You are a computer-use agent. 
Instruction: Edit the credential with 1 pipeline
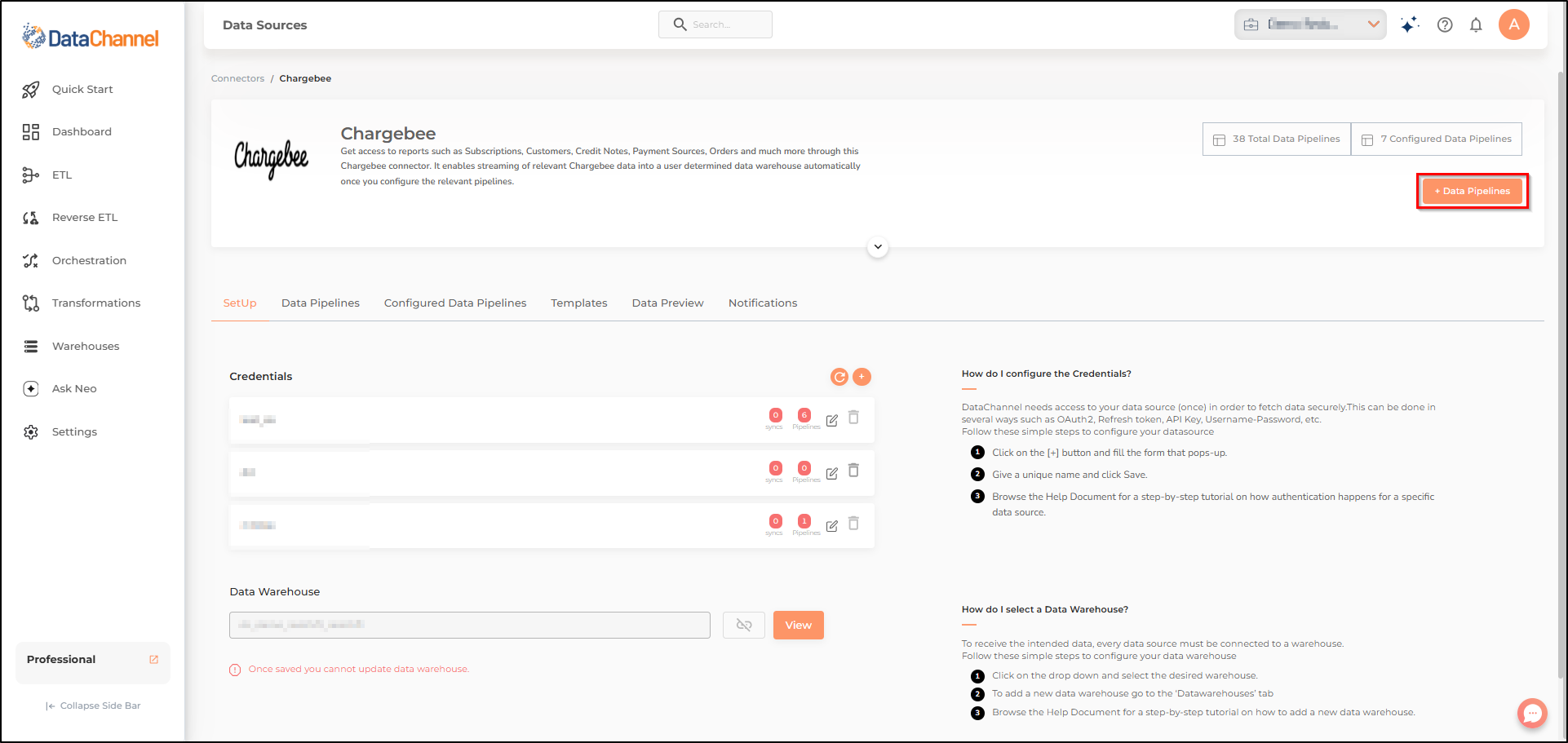tap(832, 527)
